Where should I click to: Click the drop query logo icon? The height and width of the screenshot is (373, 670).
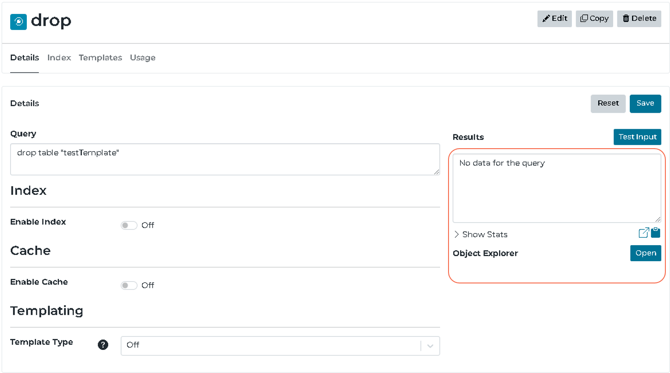tap(18, 21)
